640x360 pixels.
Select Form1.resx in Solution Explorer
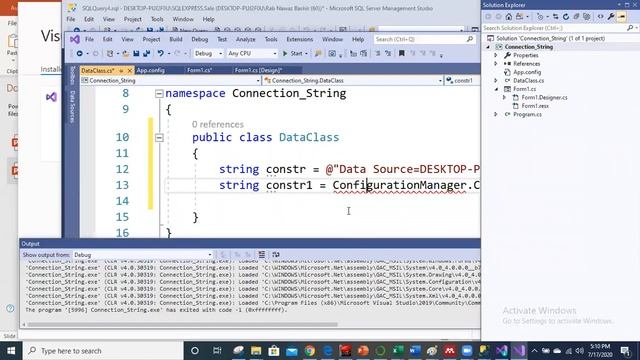[x=535, y=106]
